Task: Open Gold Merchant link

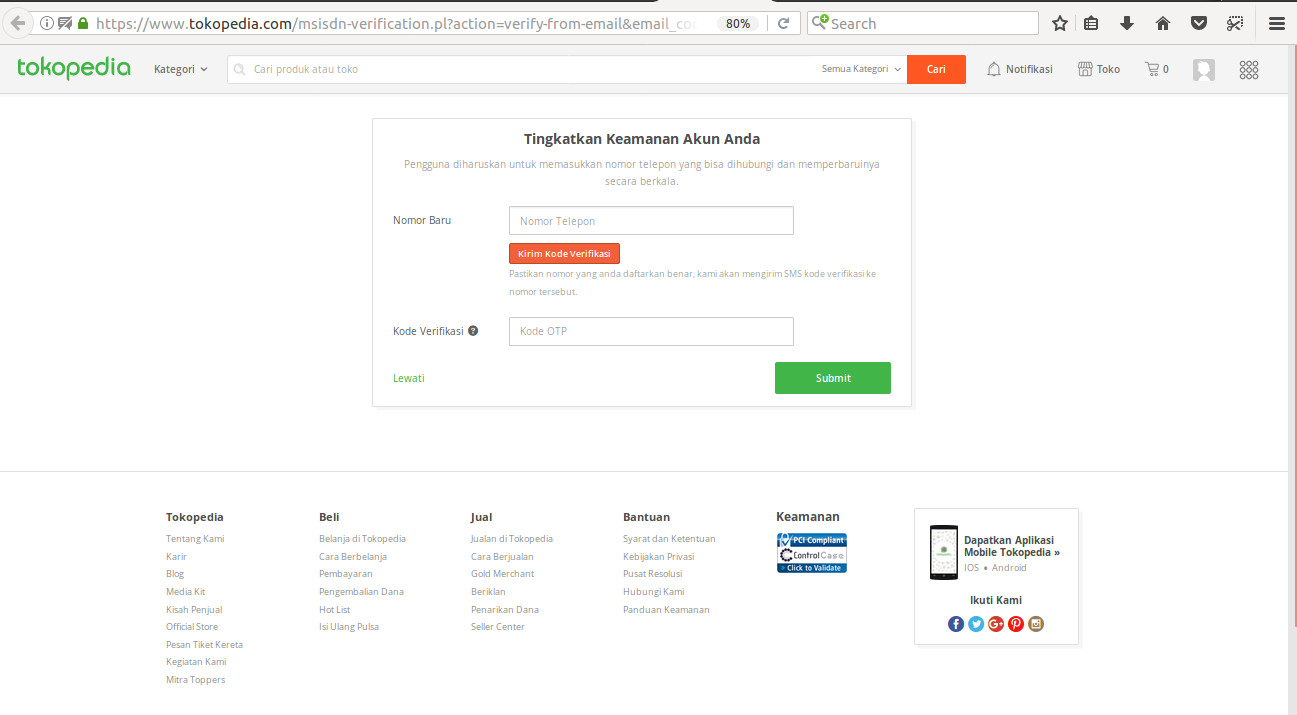Action: click(502, 574)
